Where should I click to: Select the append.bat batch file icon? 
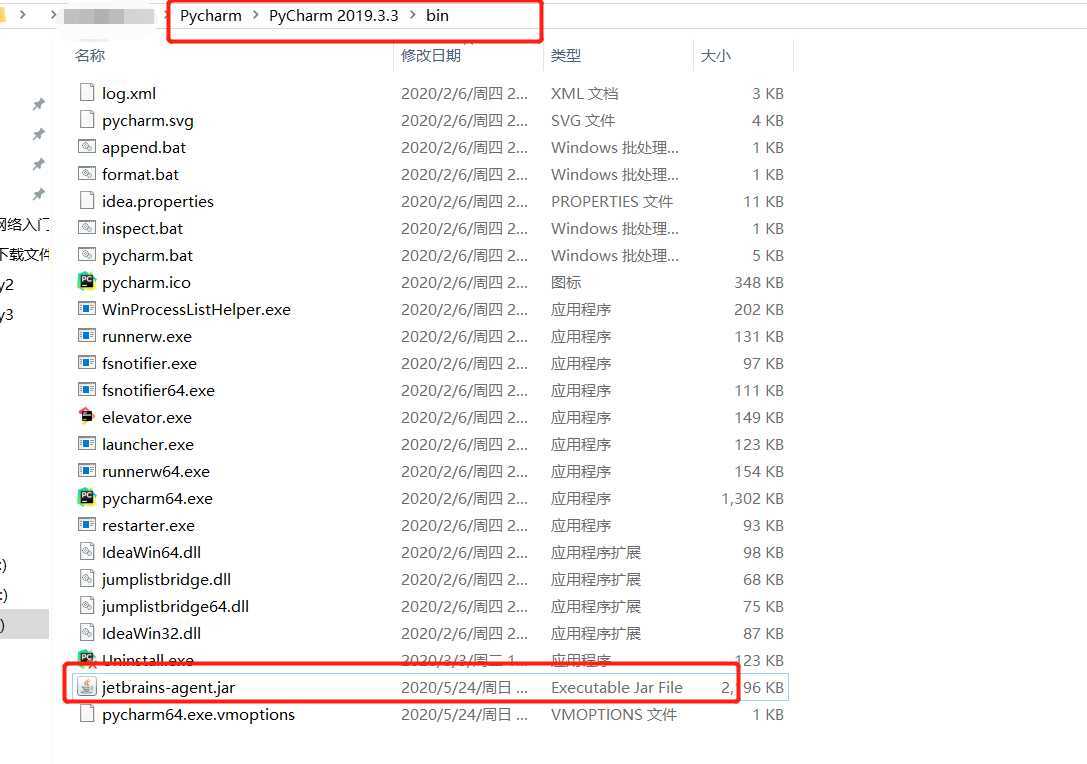87,147
